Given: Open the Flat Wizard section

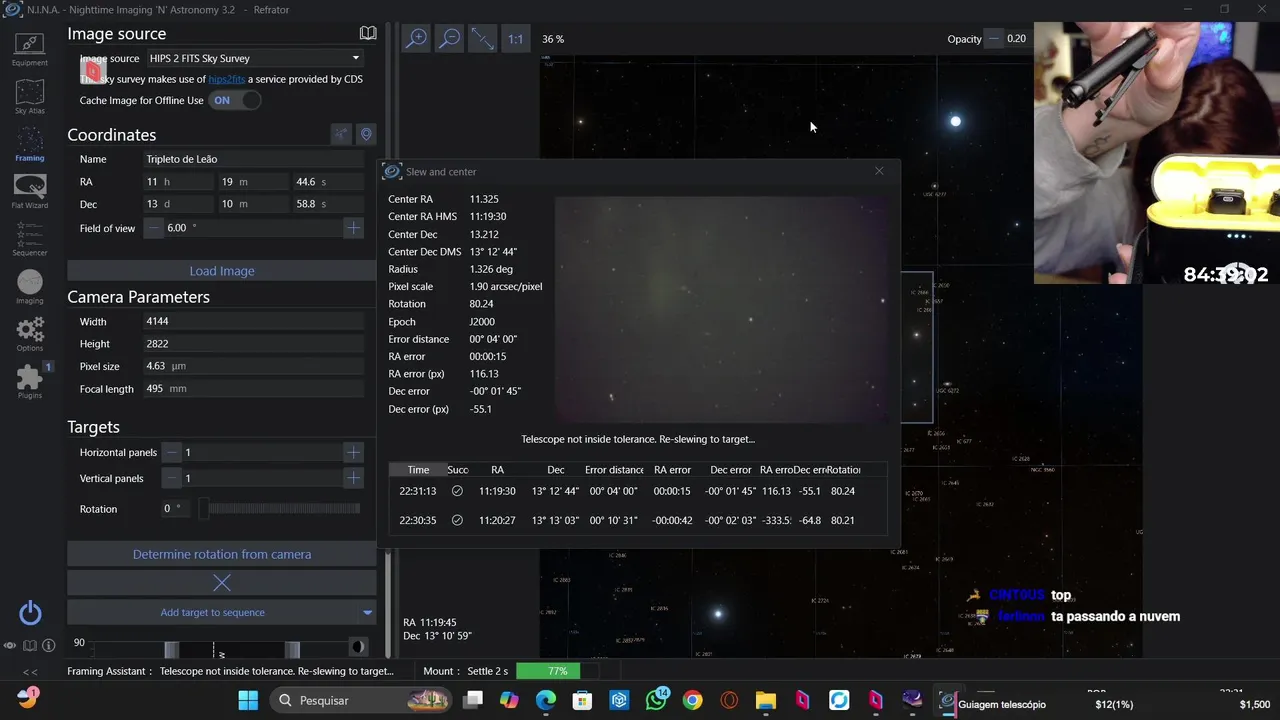Looking at the screenshot, I should click(x=29, y=191).
